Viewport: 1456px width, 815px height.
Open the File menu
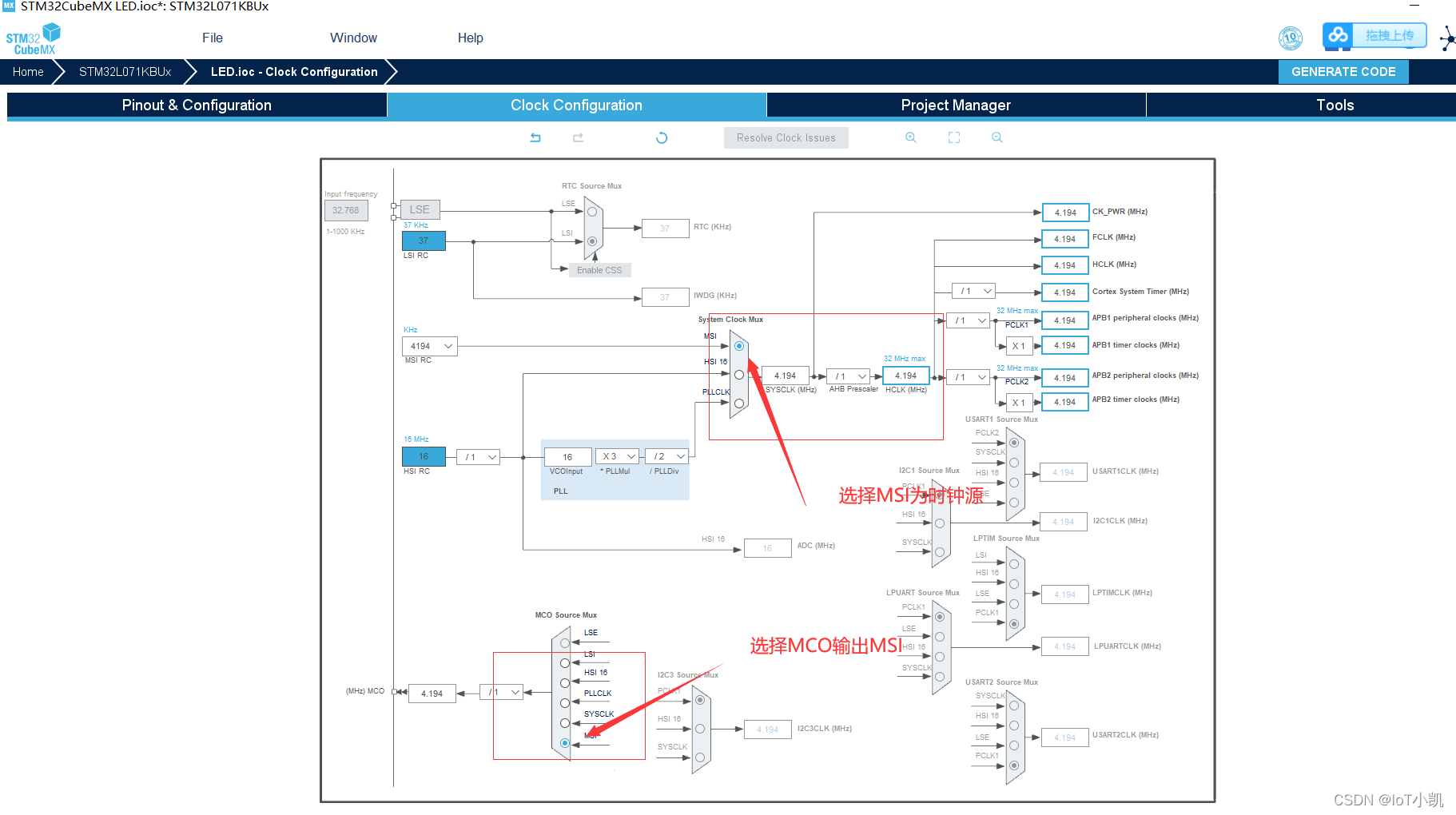[x=213, y=38]
